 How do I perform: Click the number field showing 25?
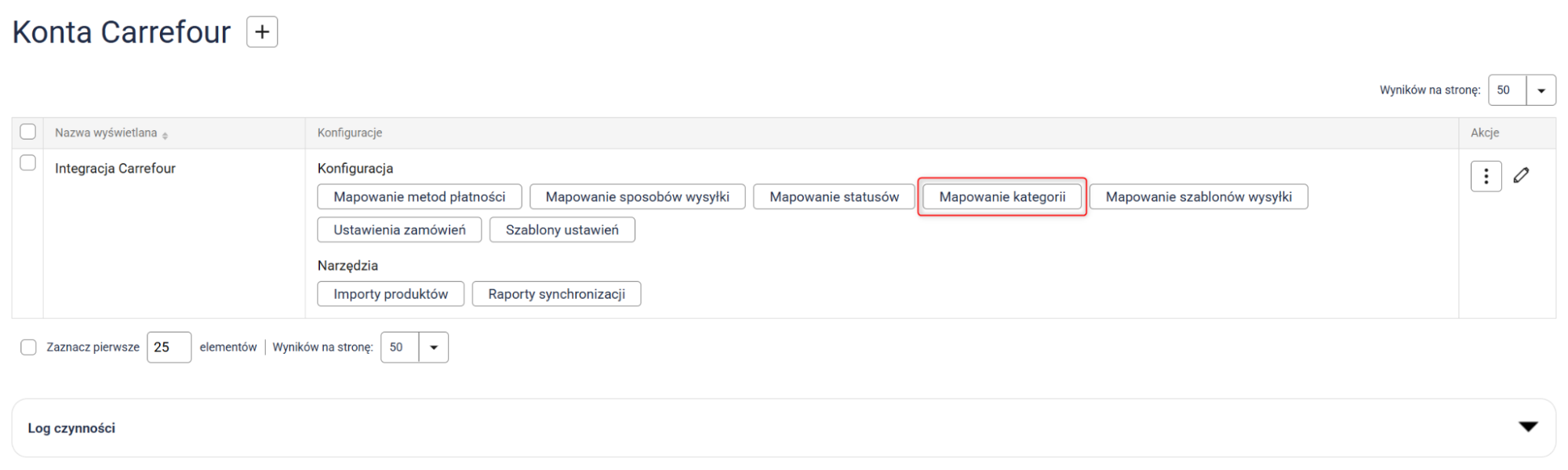point(169,348)
